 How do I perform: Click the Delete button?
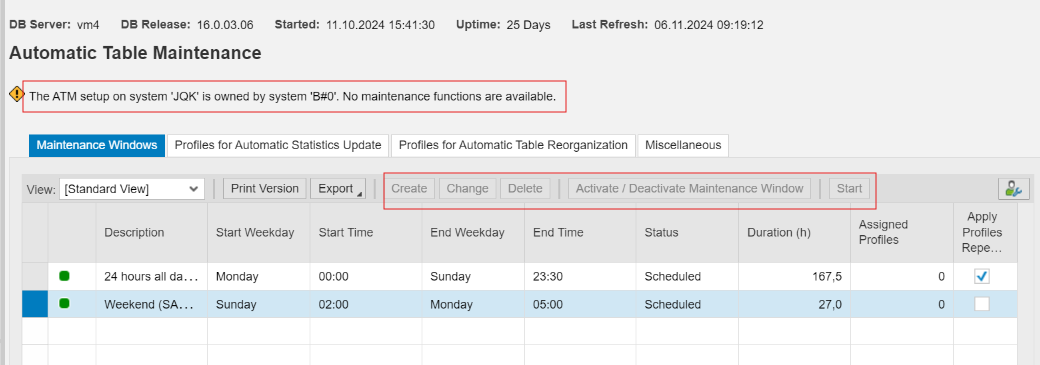pyautogui.click(x=525, y=189)
